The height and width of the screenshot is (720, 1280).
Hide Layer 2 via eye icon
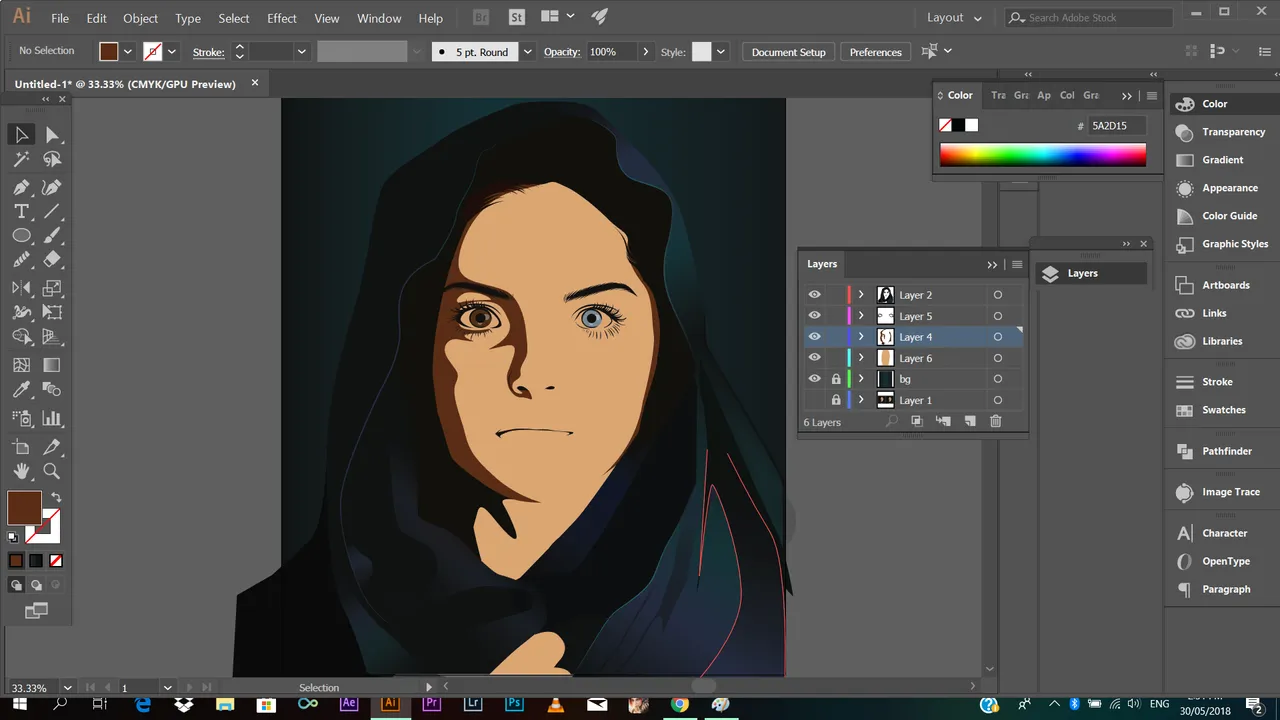pos(814,295)
